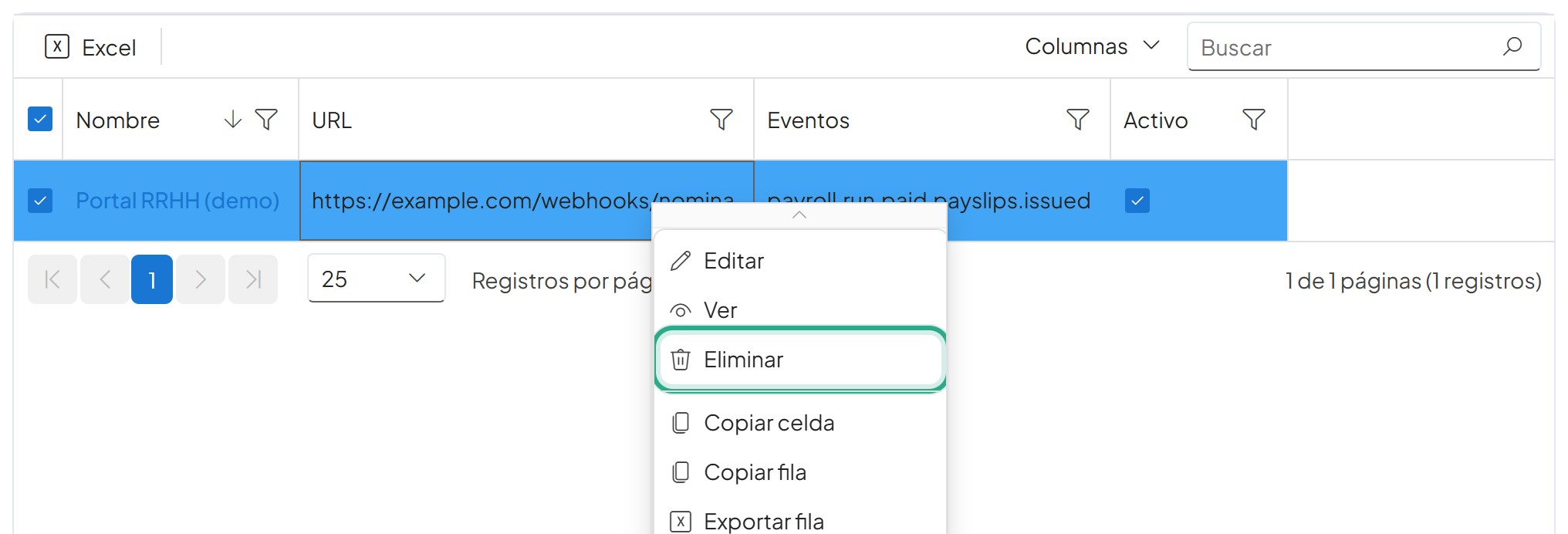Viewport: 1568px width, 534px height.
Task: Select page 1 in the pager
Action: (x=152, y=279)
